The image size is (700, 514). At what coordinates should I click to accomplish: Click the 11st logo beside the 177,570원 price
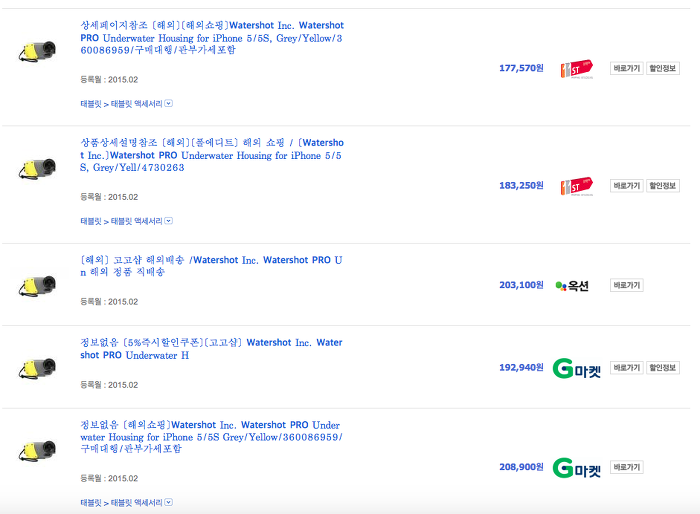[576, 69]
